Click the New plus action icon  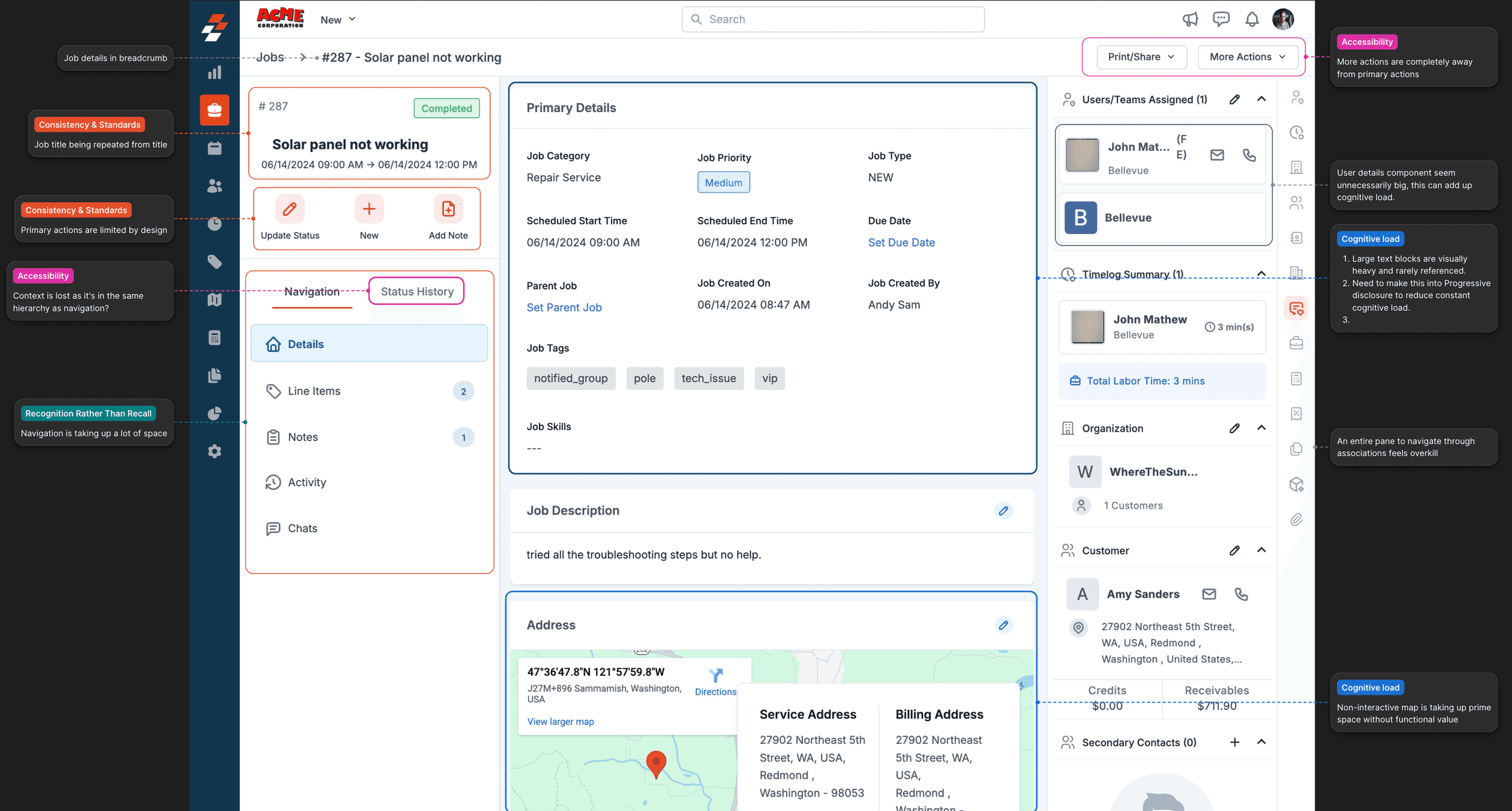coord(369,209)
